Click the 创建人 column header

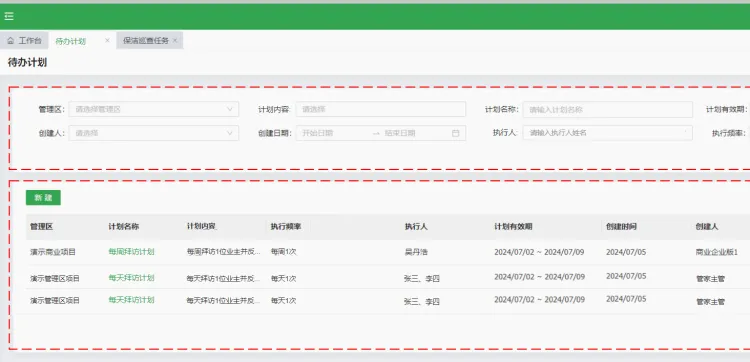(x=707, y=227)
